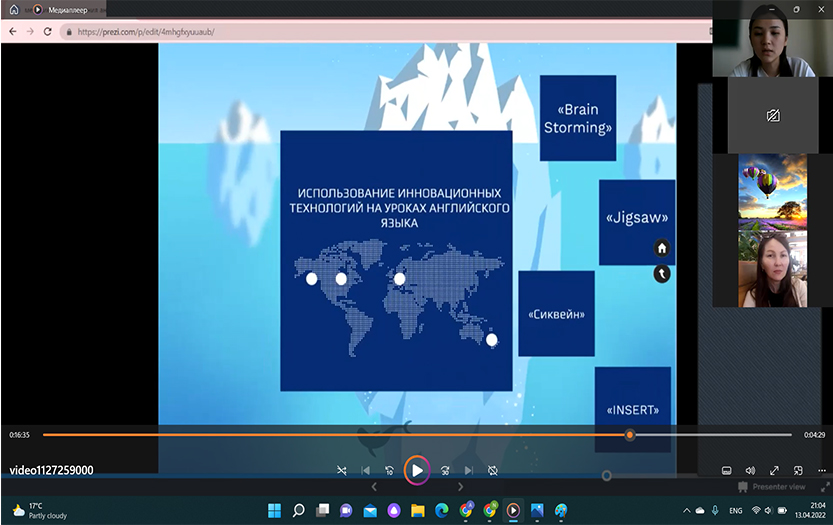Open the volume control

point(750,470)
